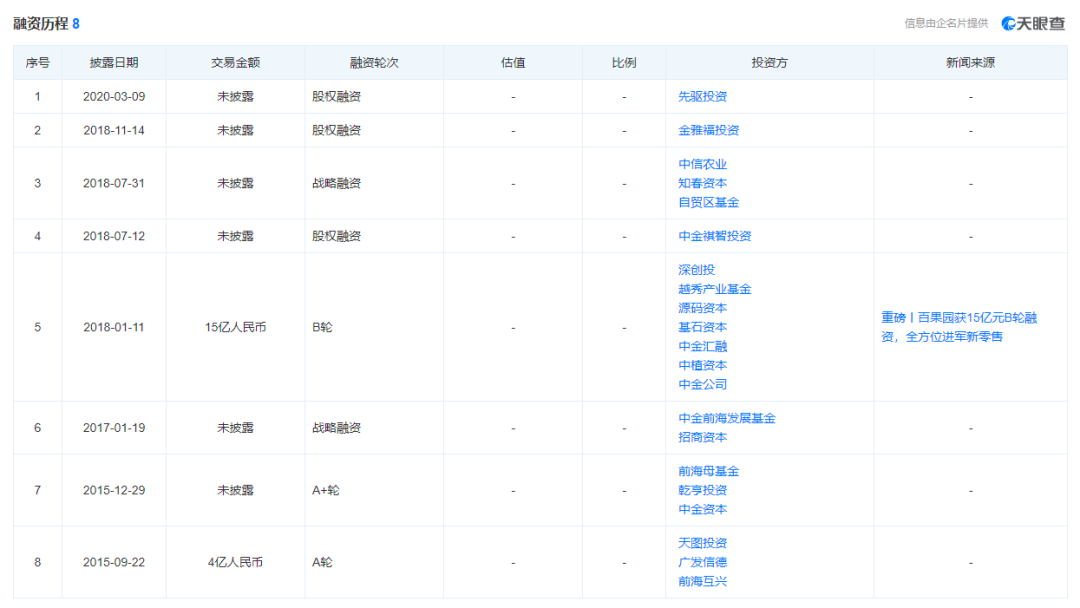Image resolution: width=1080 pixels, height=608 pixels.
Task: Select date cell 2018-07-31
Action: 114,183
